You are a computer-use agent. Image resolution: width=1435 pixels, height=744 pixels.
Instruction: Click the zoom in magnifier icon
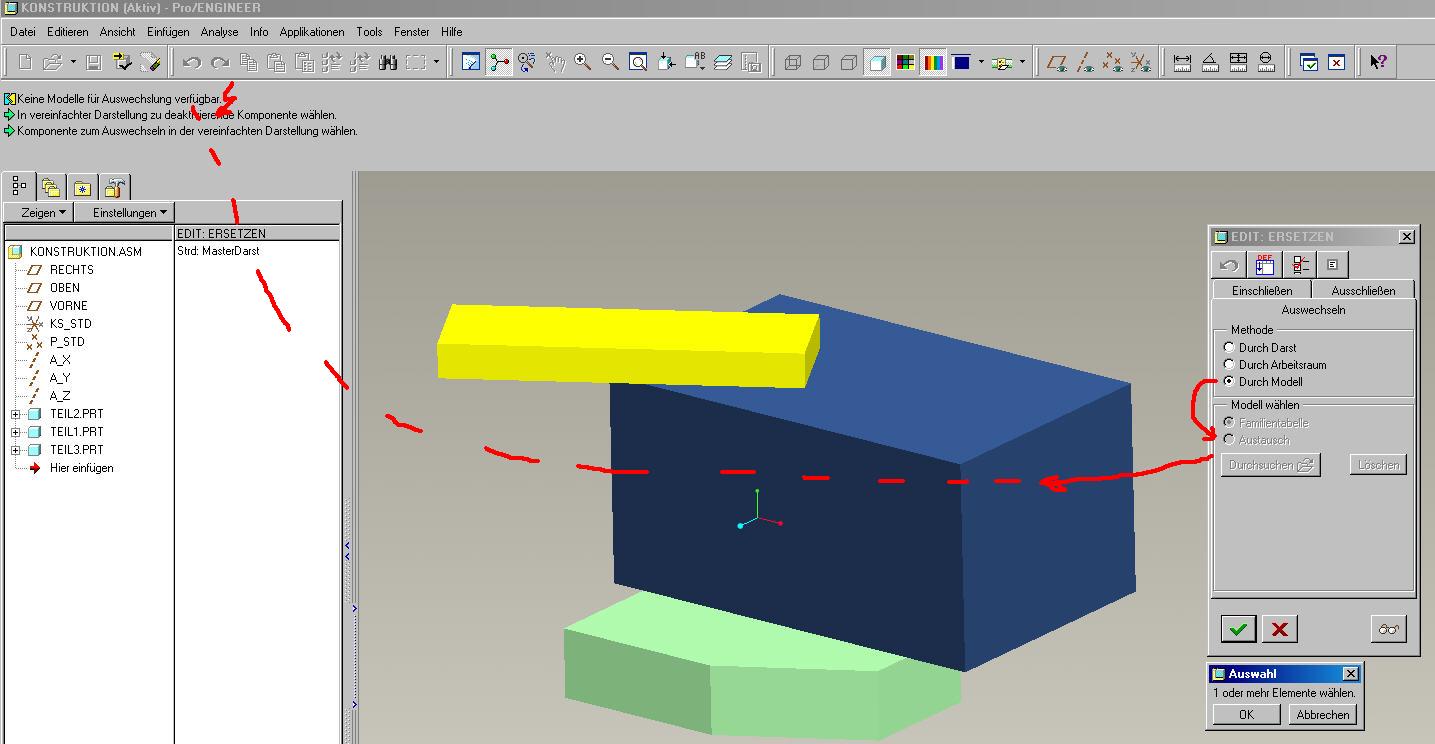point(582,62)
